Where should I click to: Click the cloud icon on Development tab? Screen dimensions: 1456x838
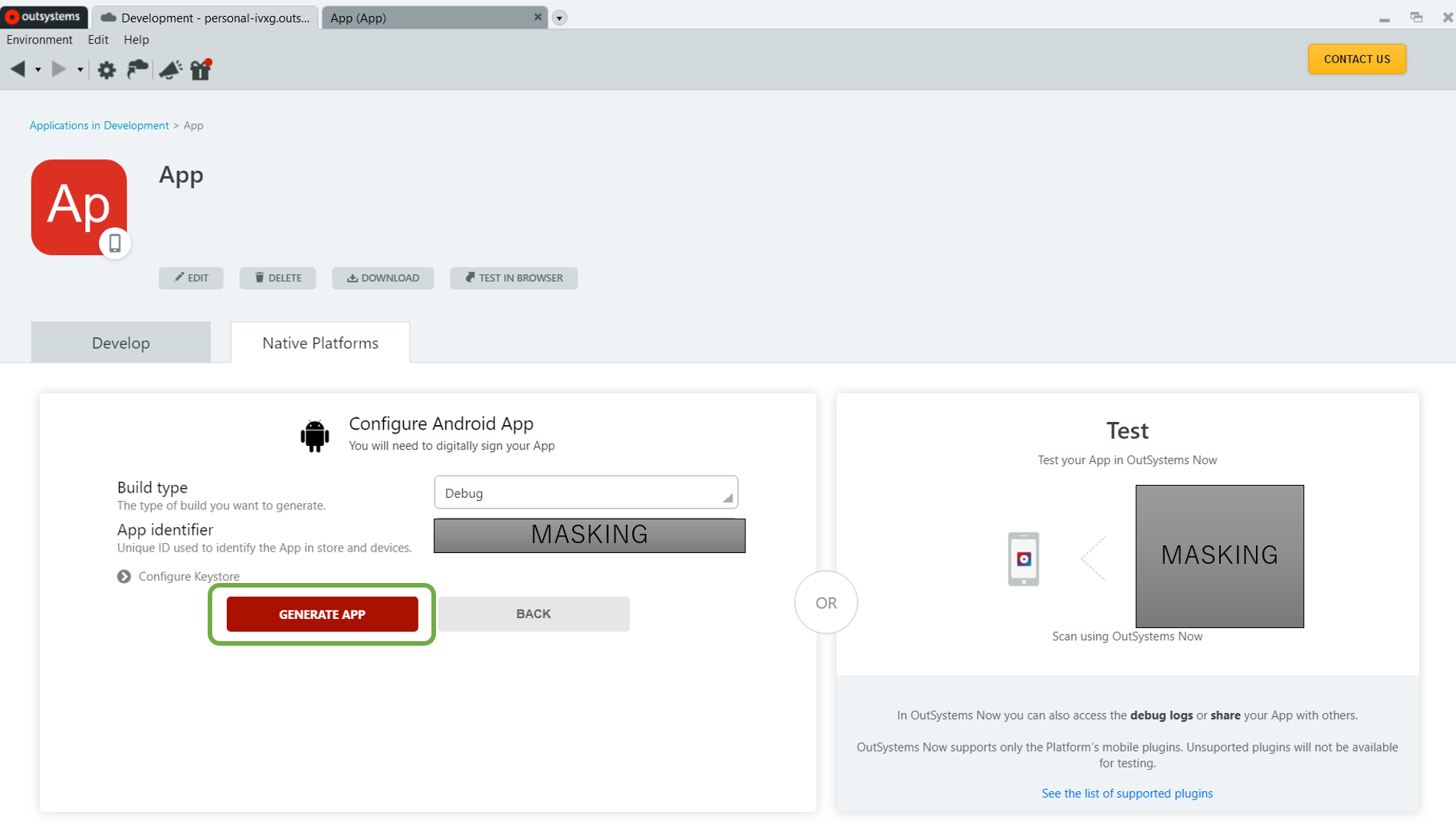click(x=109, y=18)
